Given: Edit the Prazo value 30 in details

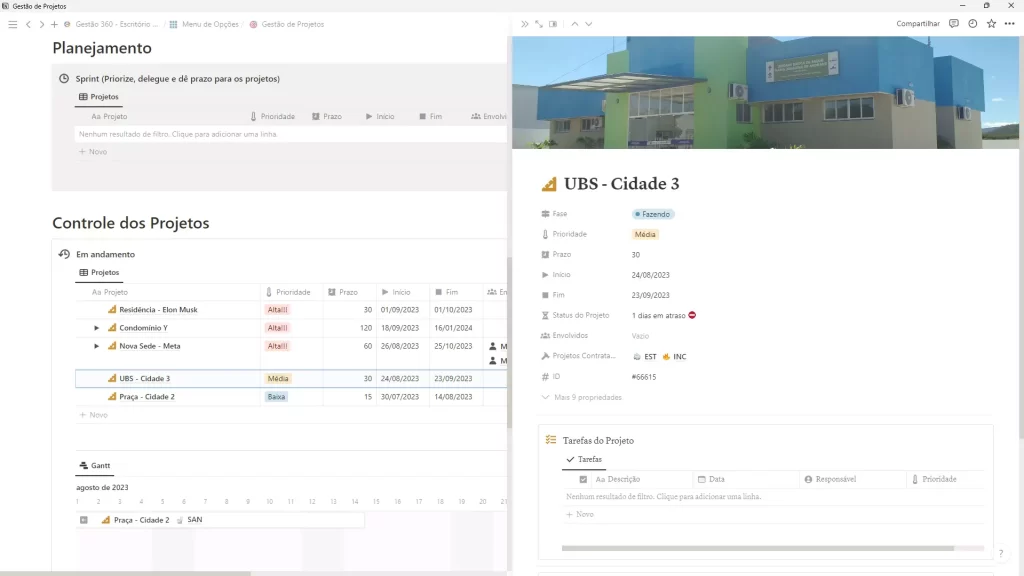Looking at the screenshot, I should (x=635, y=255).
